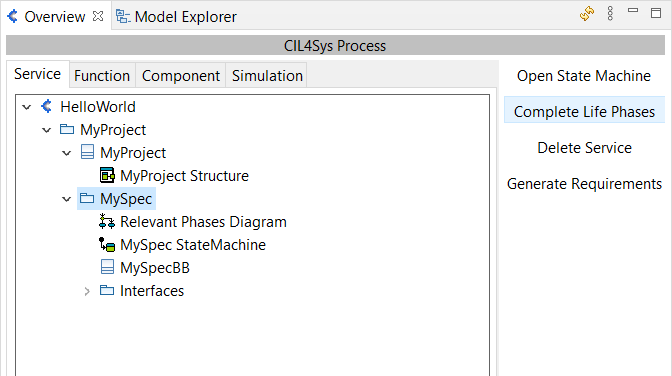The image size is (672, 376).
Task: Click Generate Requirements button
Action: [x=584, y=184]
